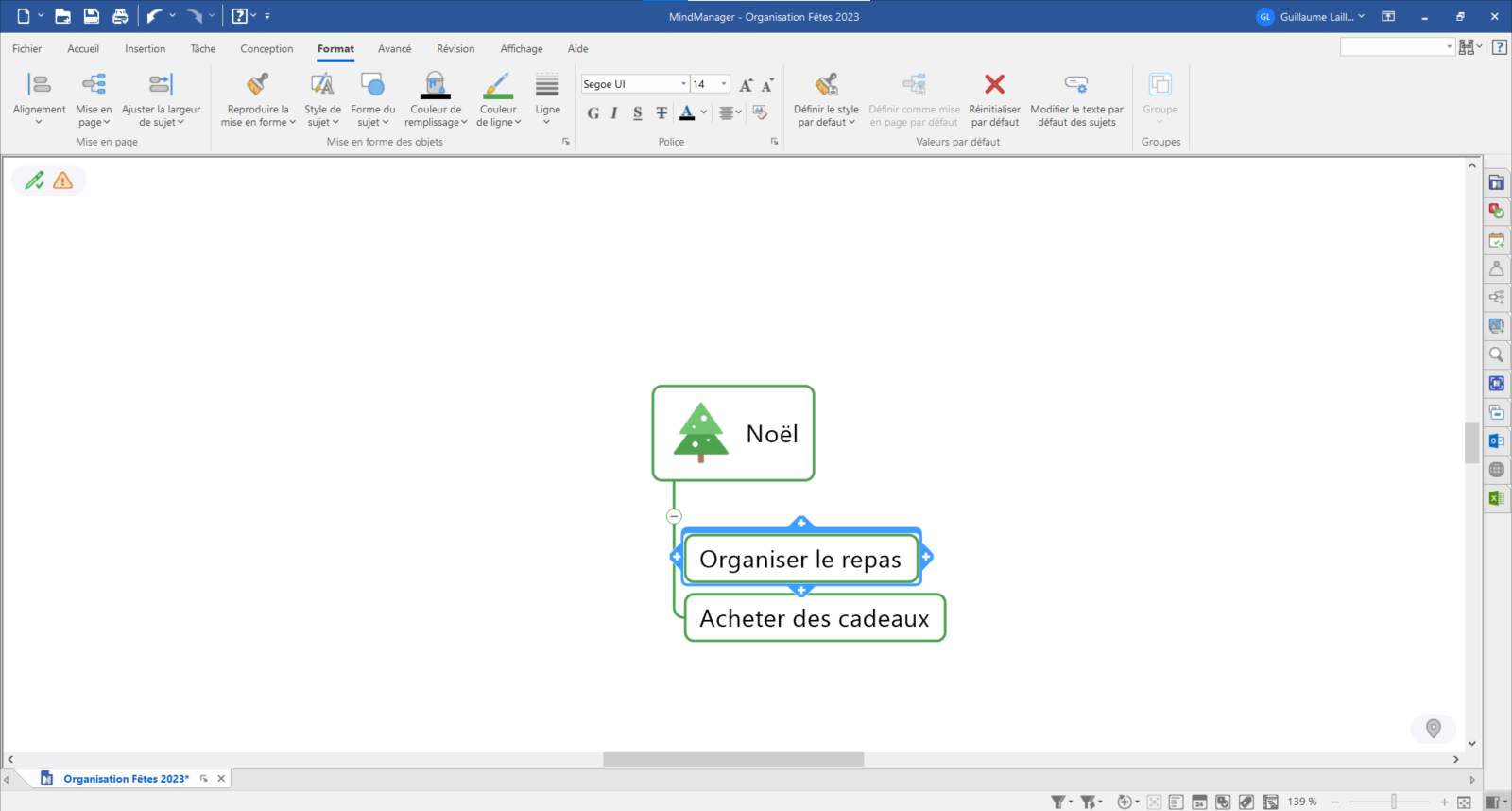
Task: Expand the font size 14 dropdown
Action: point(724,84)
